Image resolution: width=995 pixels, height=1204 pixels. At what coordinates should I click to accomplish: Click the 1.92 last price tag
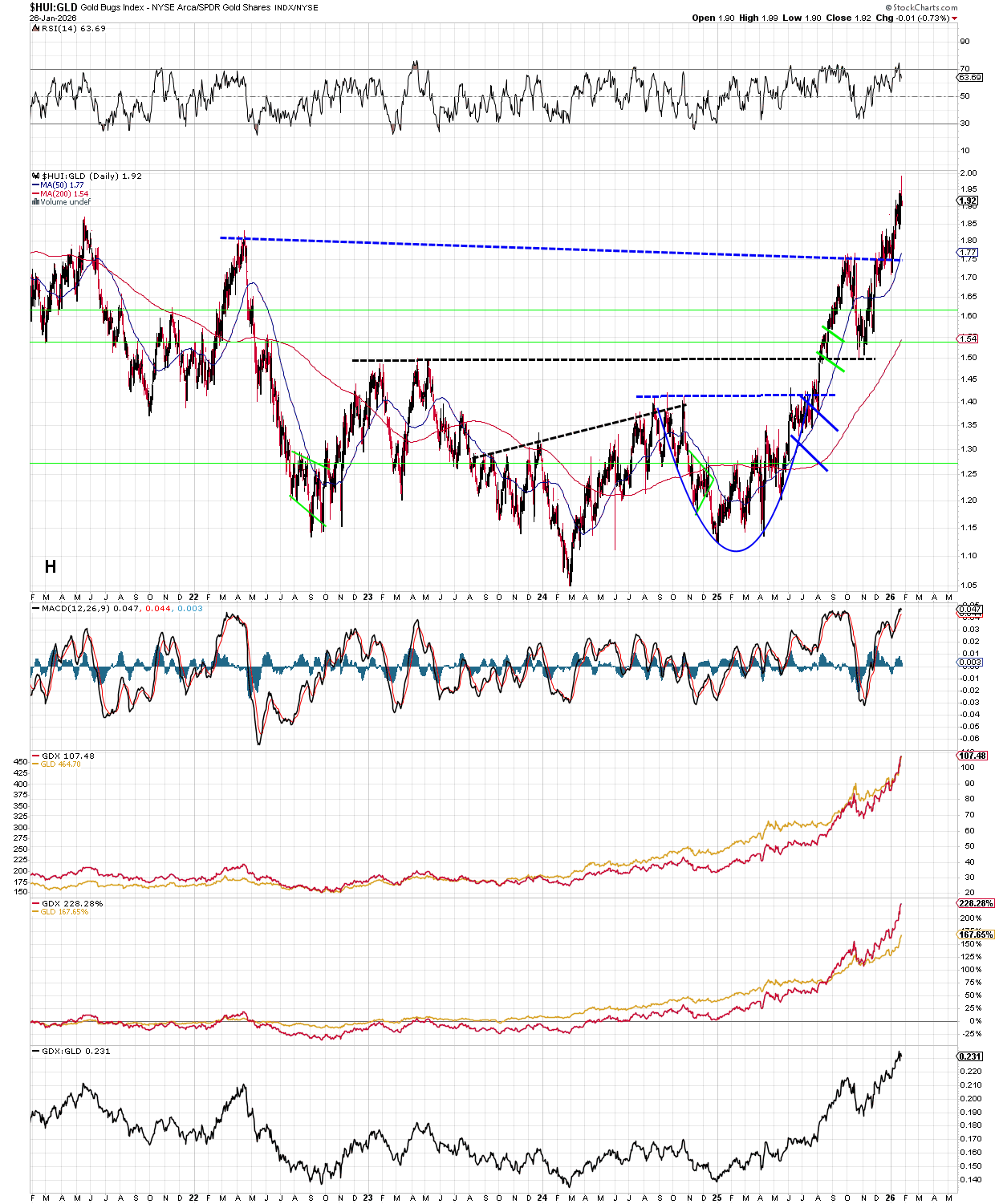point(968,201)
